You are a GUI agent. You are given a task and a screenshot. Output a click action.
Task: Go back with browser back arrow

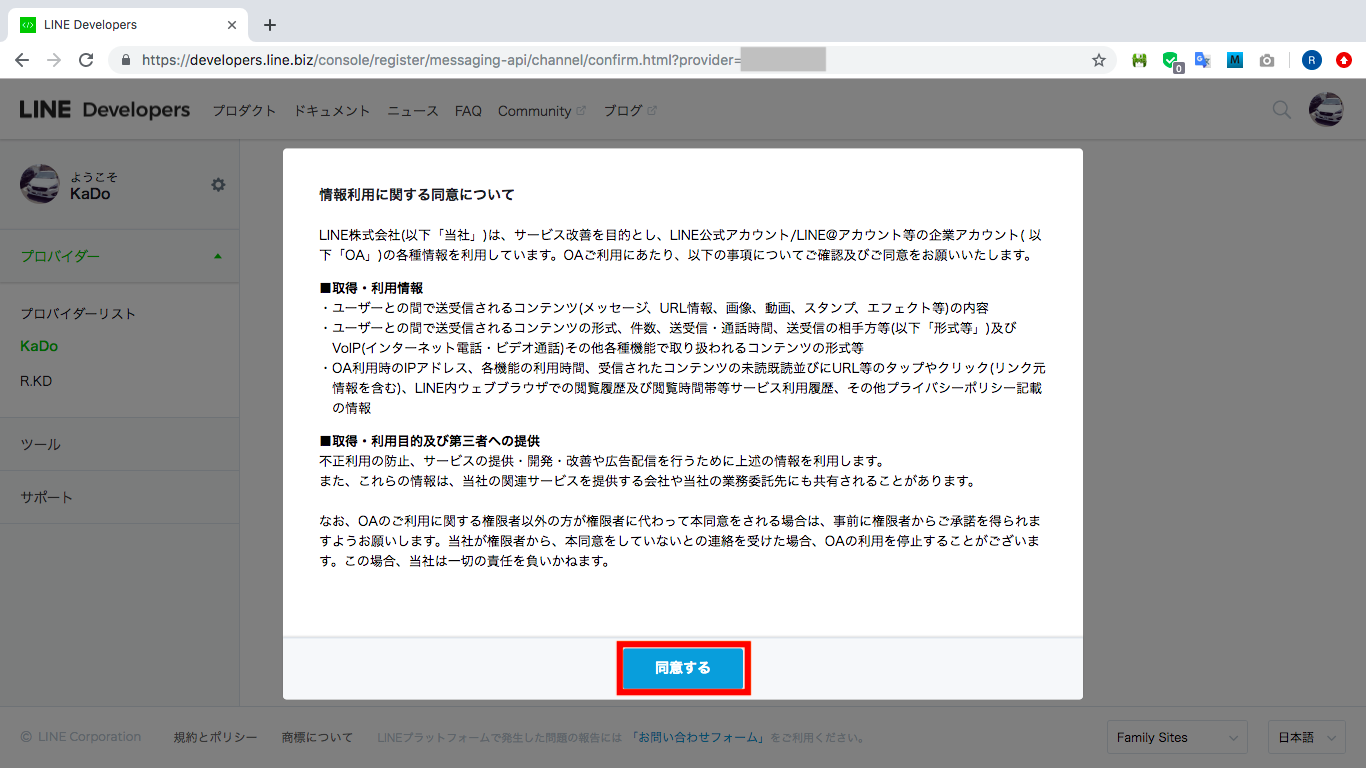[x=22, y=60]
